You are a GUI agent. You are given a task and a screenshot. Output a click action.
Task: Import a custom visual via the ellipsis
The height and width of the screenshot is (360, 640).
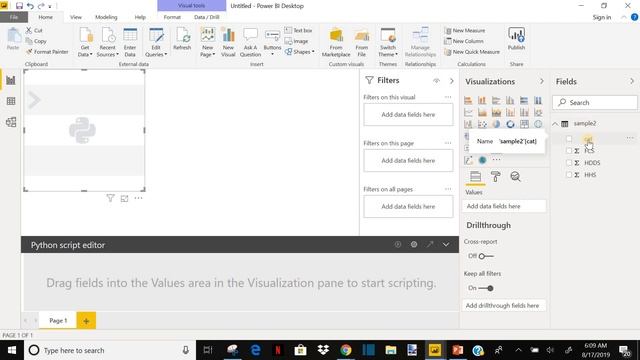click(x=496, y=160)
